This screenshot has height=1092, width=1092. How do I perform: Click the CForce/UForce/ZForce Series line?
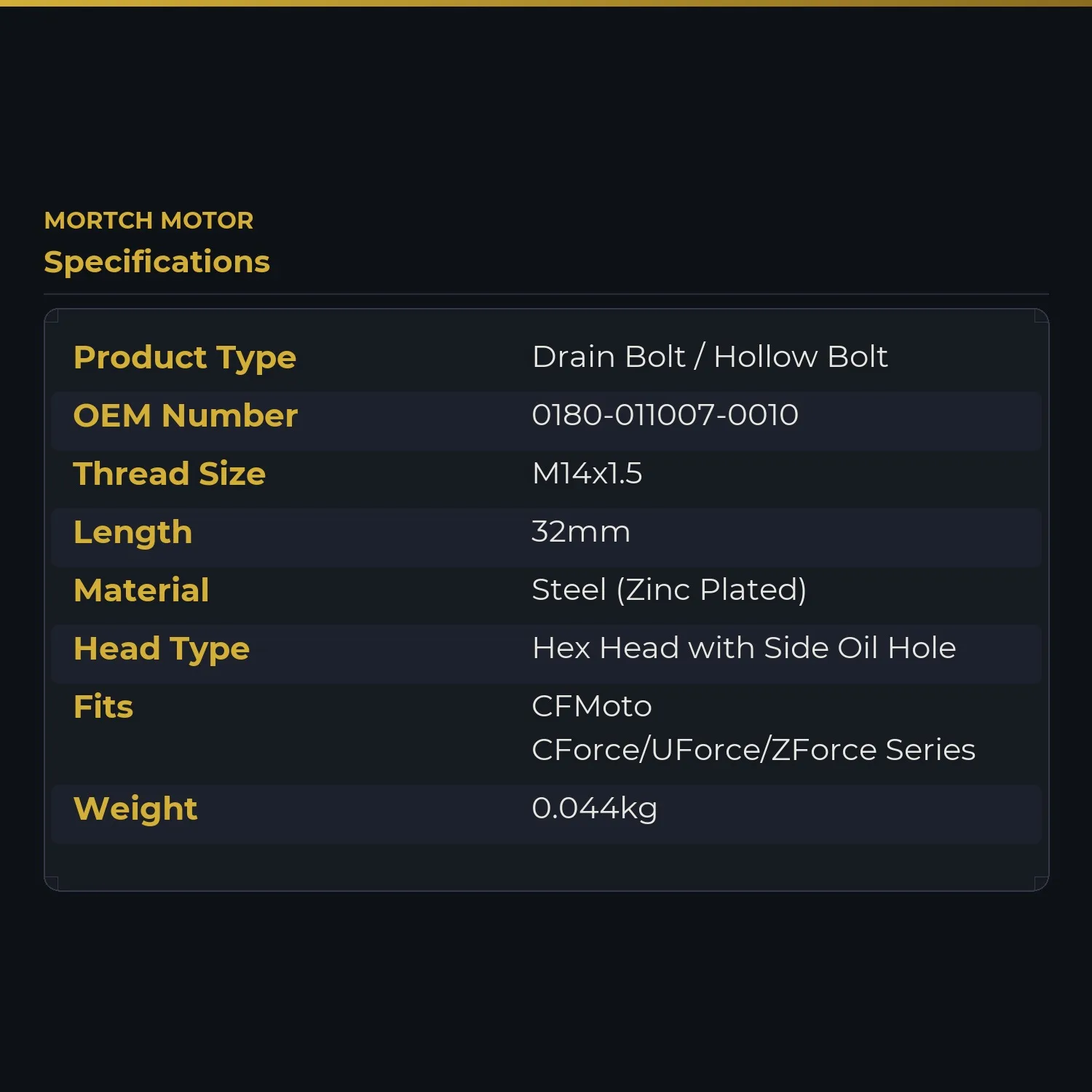[x=753, y=750]
